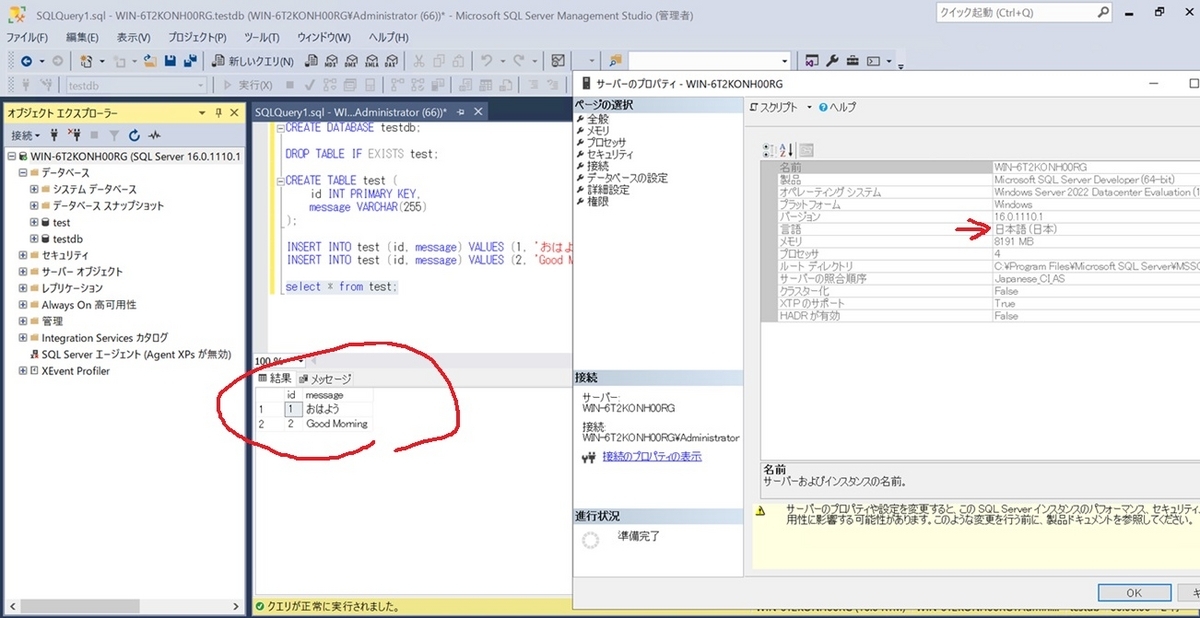Viewport: 1200px width, 618px height.
Task: Click the Save floppy disk icon
Action: pos(170,61)
